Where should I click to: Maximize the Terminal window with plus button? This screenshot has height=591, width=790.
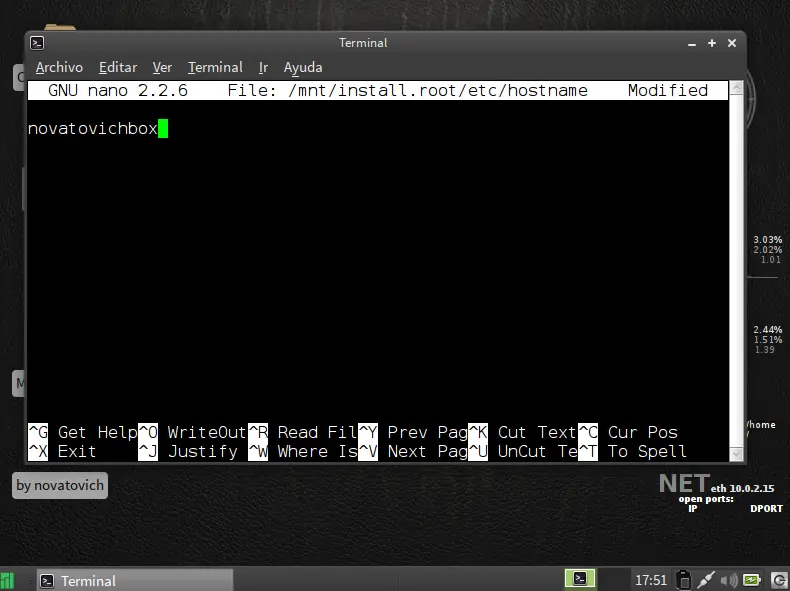tap(712, 43)
